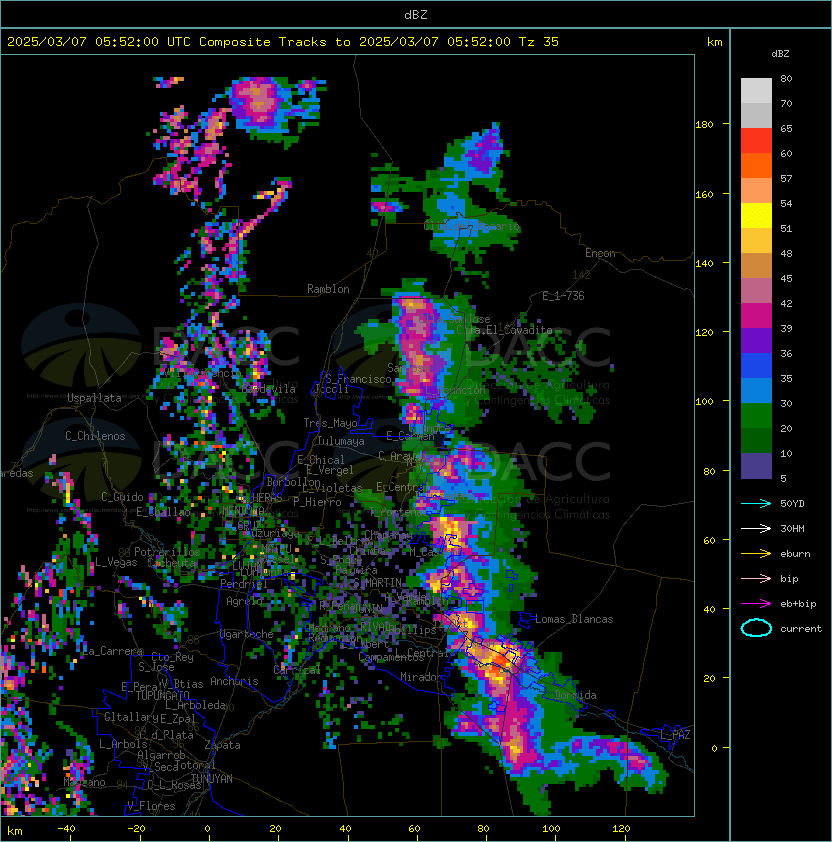
Task: Click the 'current' legend label text
Action: (801, 629)
